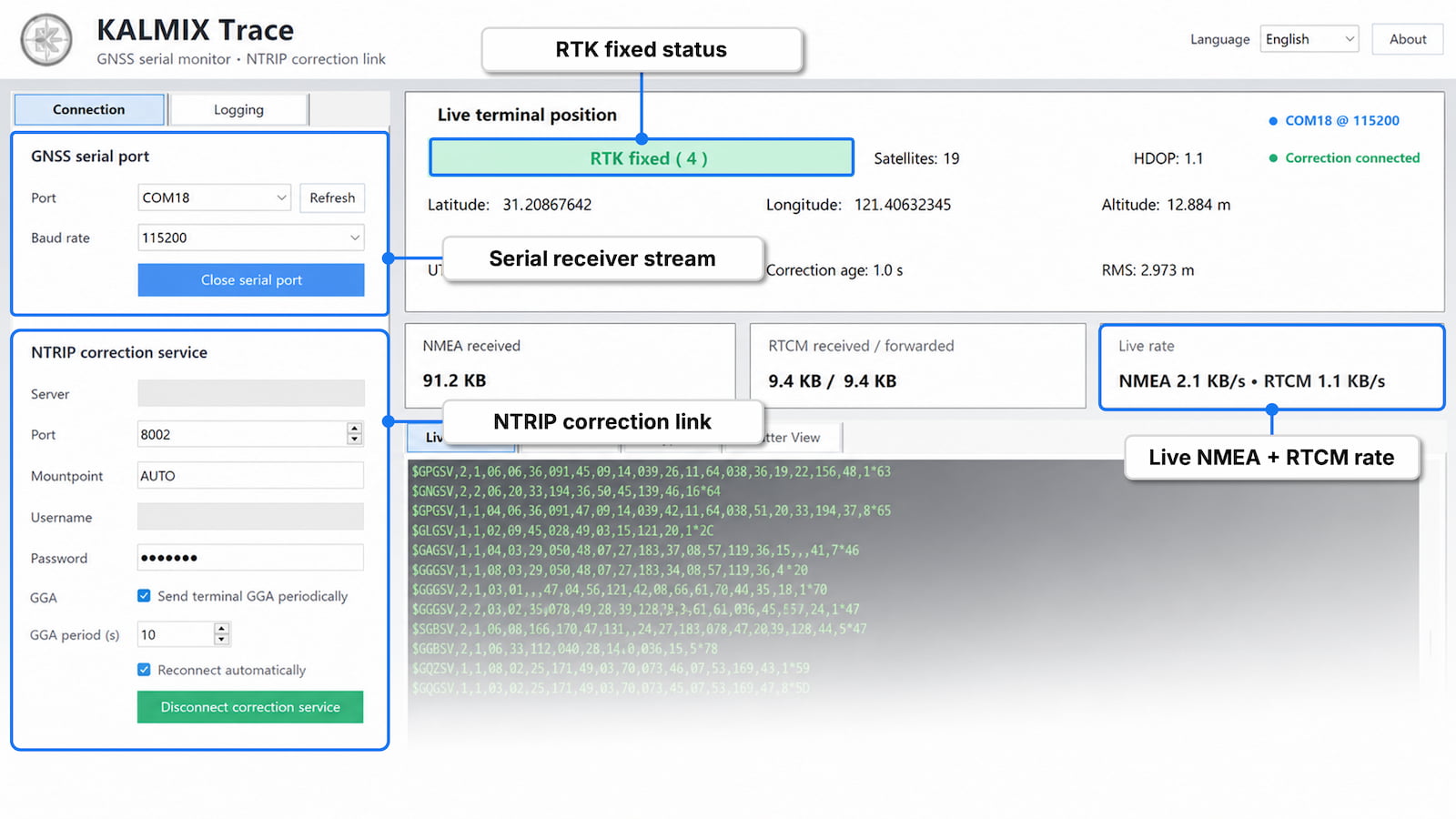
Task: Open the Language dropdown set to English
Action: 1309,39
